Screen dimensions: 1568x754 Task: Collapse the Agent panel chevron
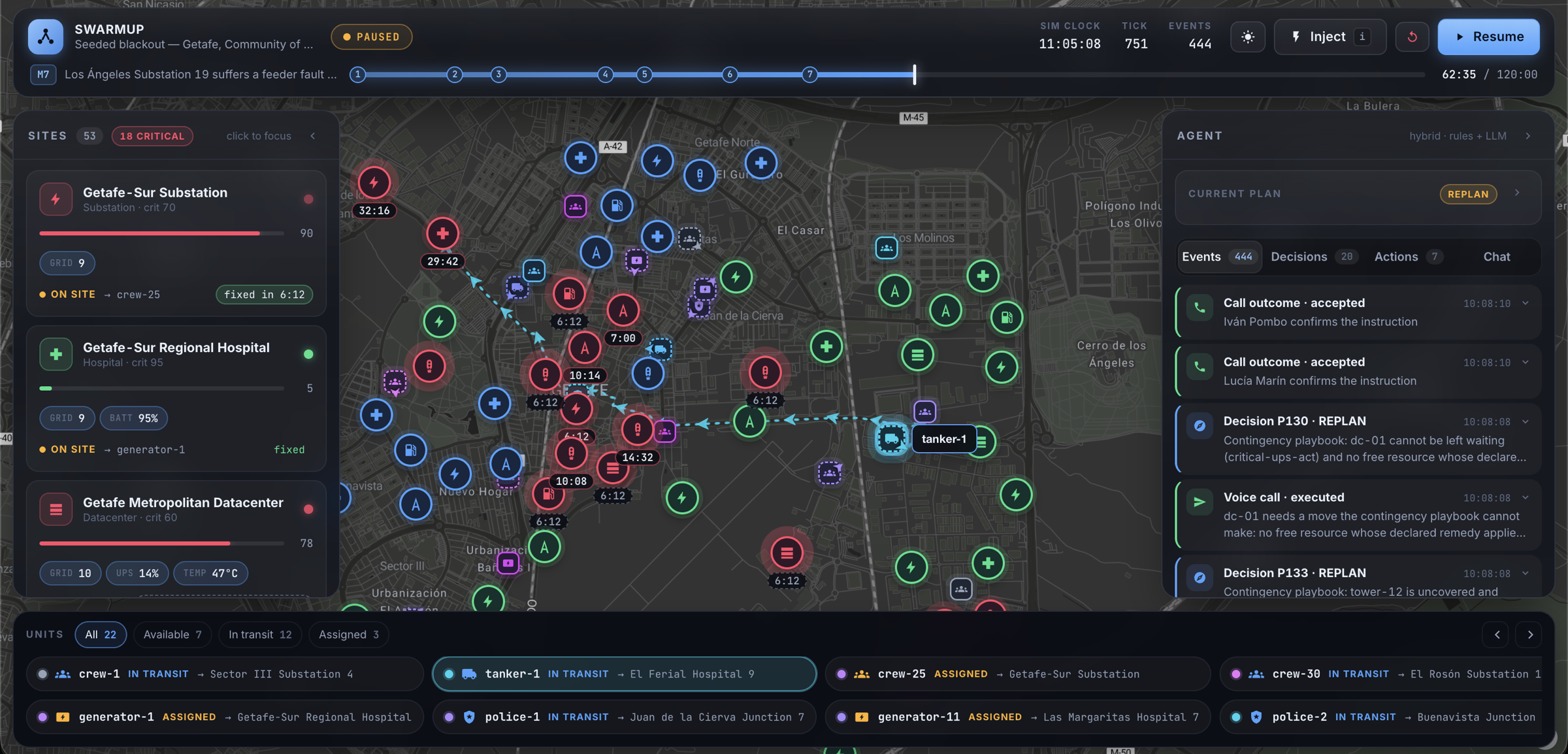tap(1528, 136)
